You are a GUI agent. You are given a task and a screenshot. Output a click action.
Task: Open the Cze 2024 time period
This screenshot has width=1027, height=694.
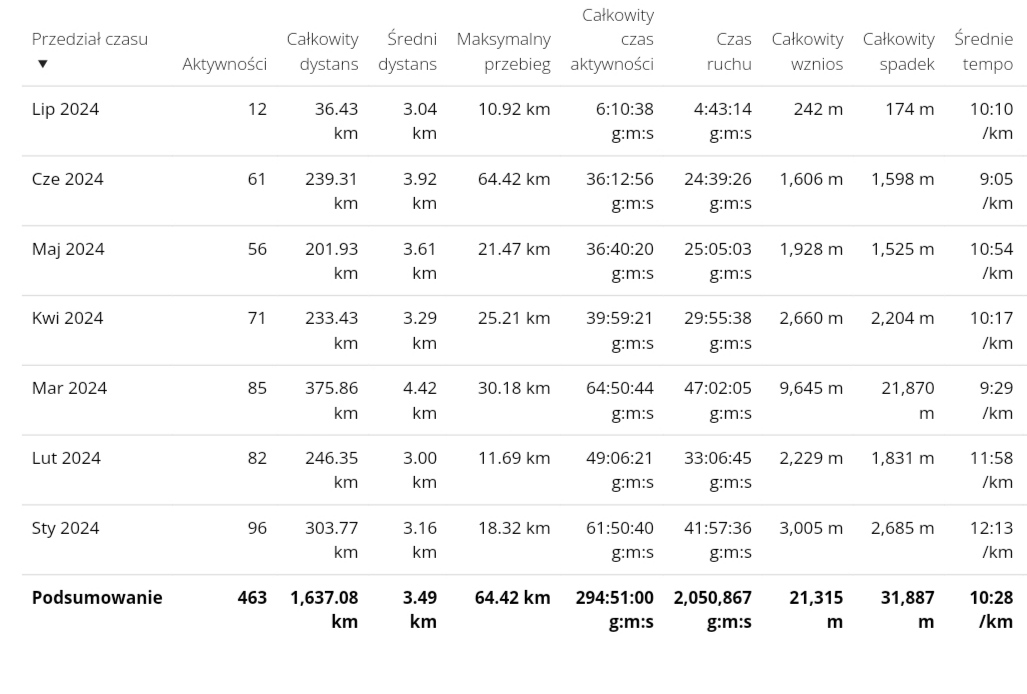67,180
